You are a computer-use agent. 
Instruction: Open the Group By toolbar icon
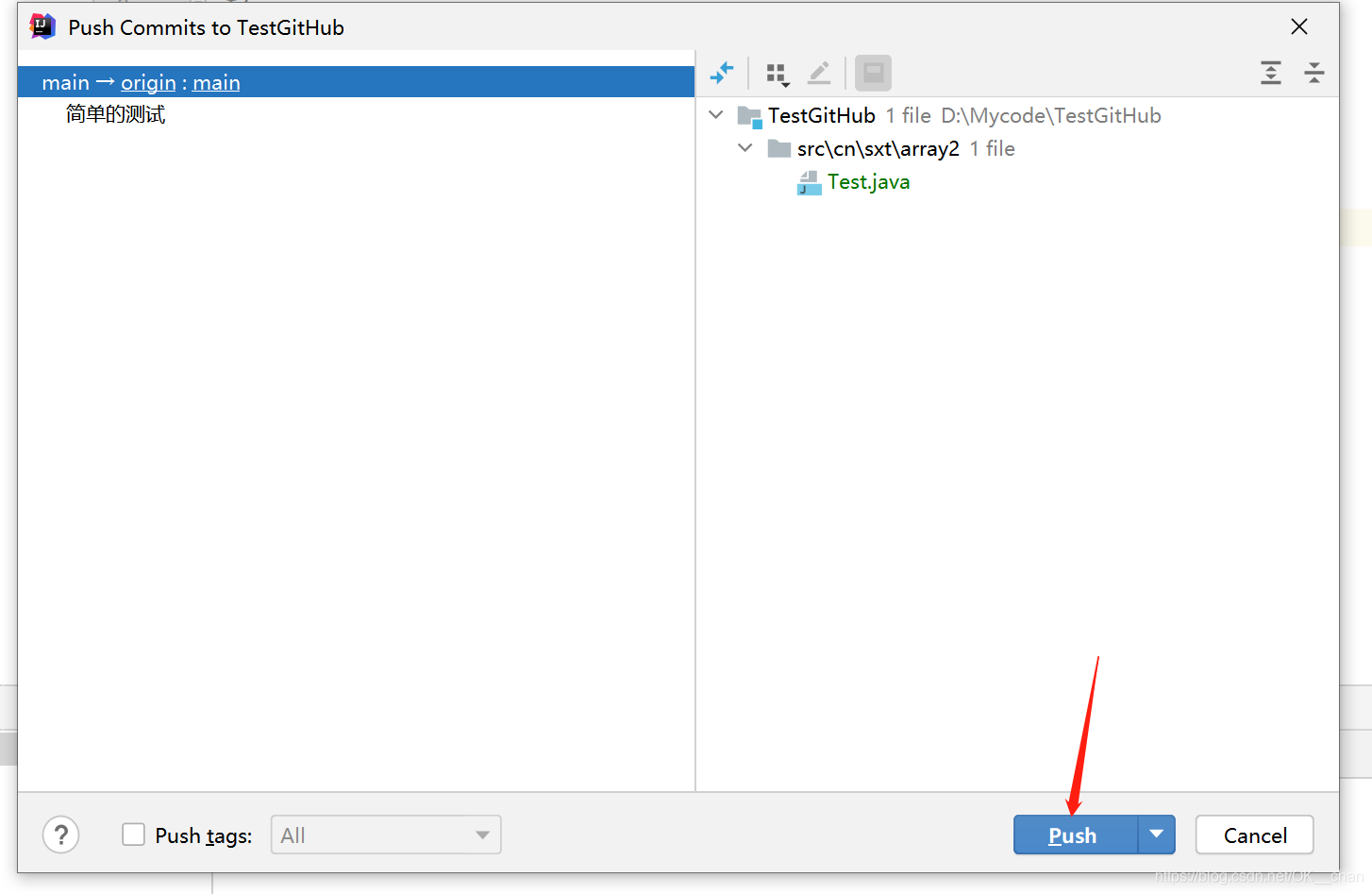(777, 74)
